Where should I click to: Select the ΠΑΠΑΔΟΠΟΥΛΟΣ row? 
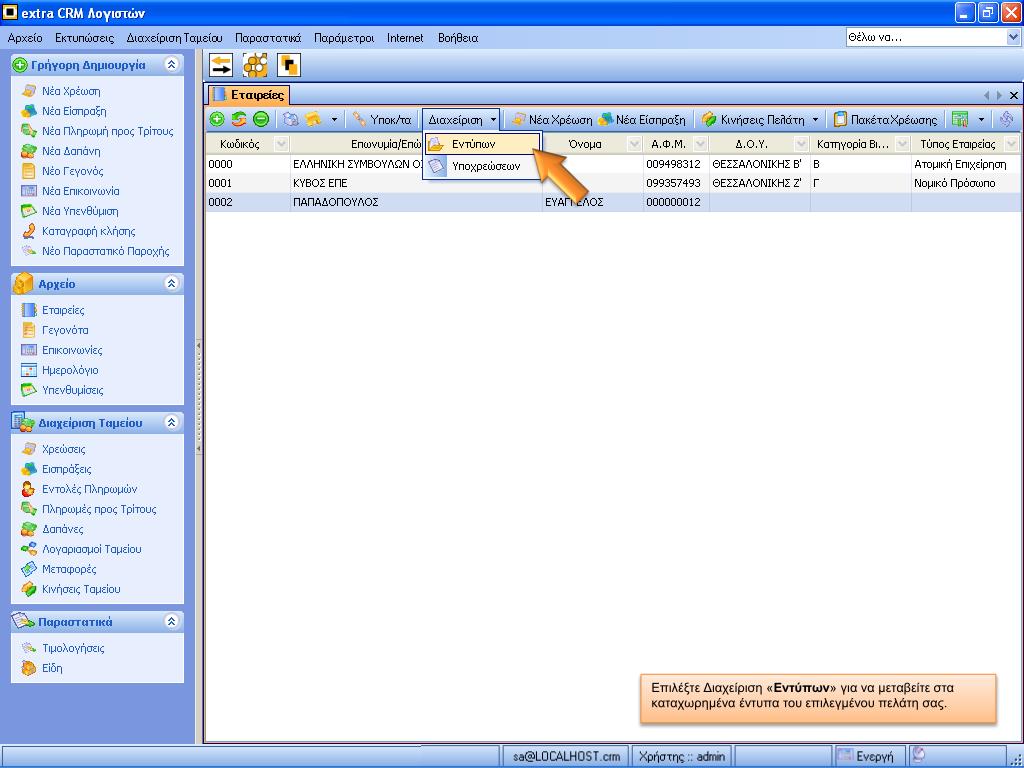point(613,202)
